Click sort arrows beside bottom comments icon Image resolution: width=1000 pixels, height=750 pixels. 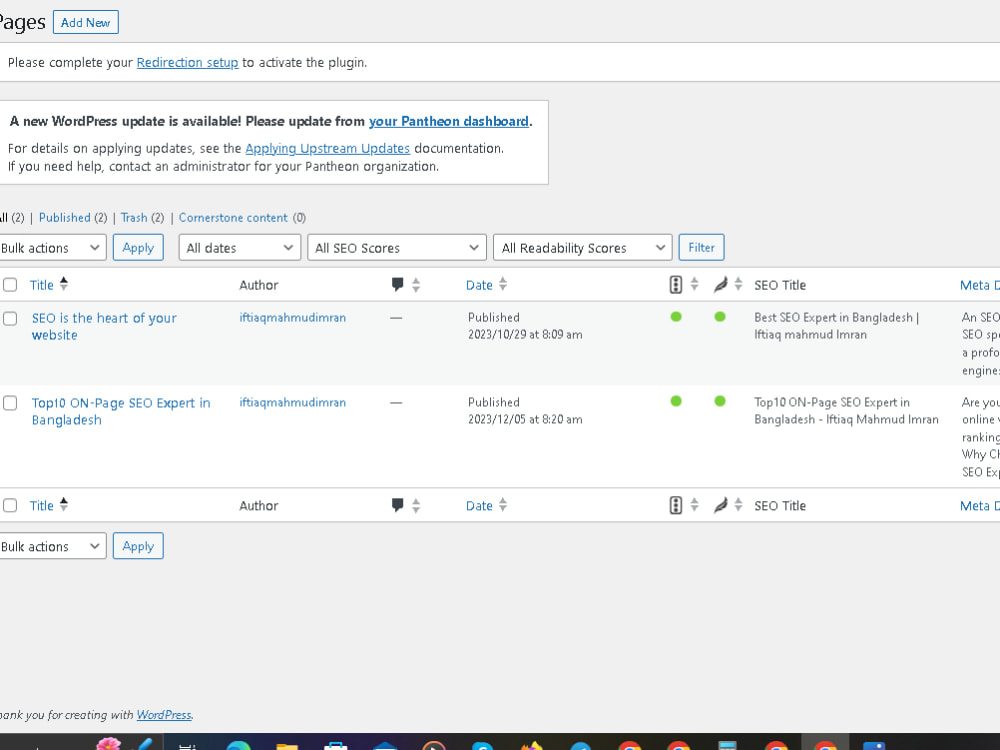pos(416,505)
